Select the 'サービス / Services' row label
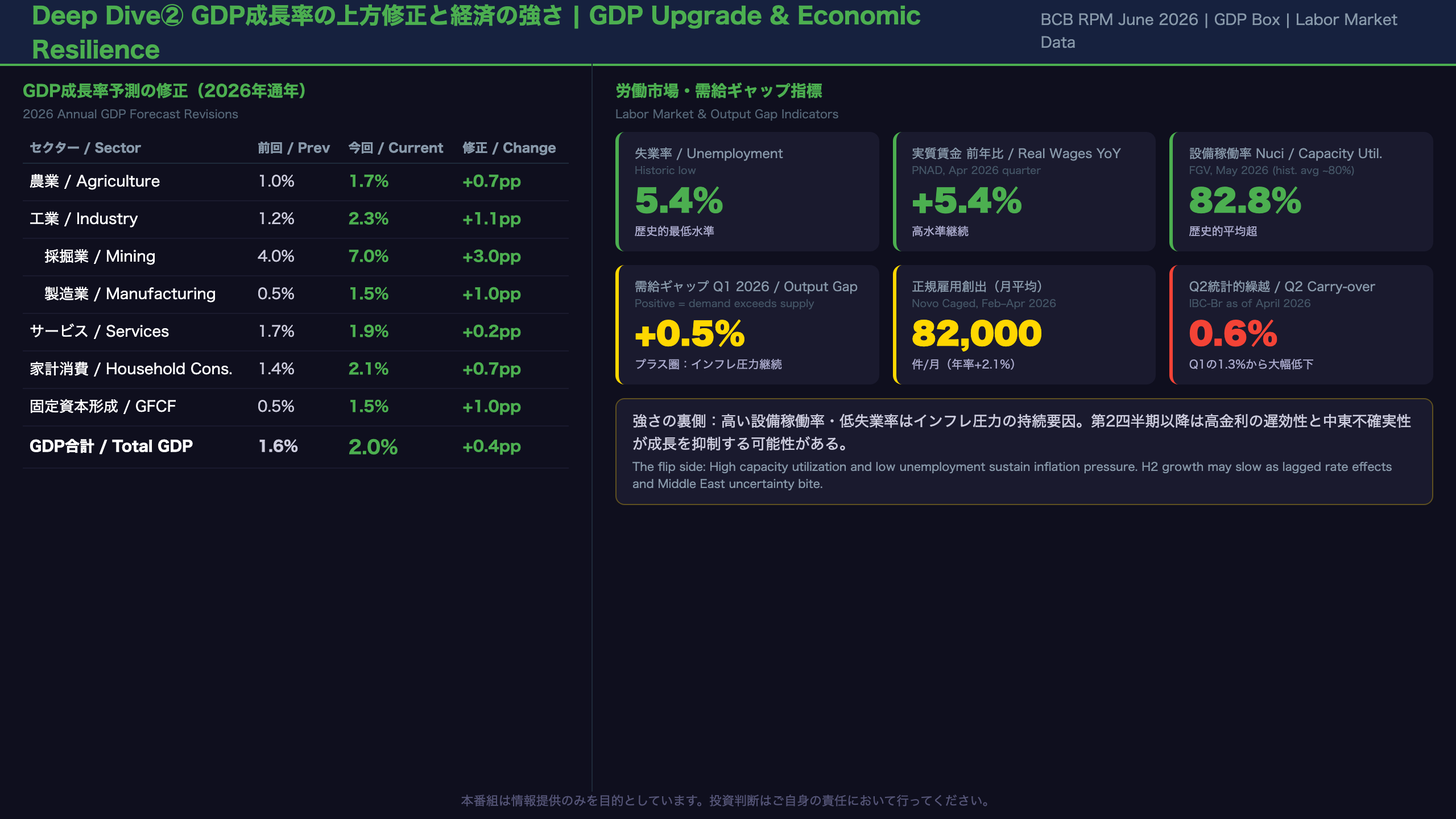1456x819 pixels. pos(100,332)
